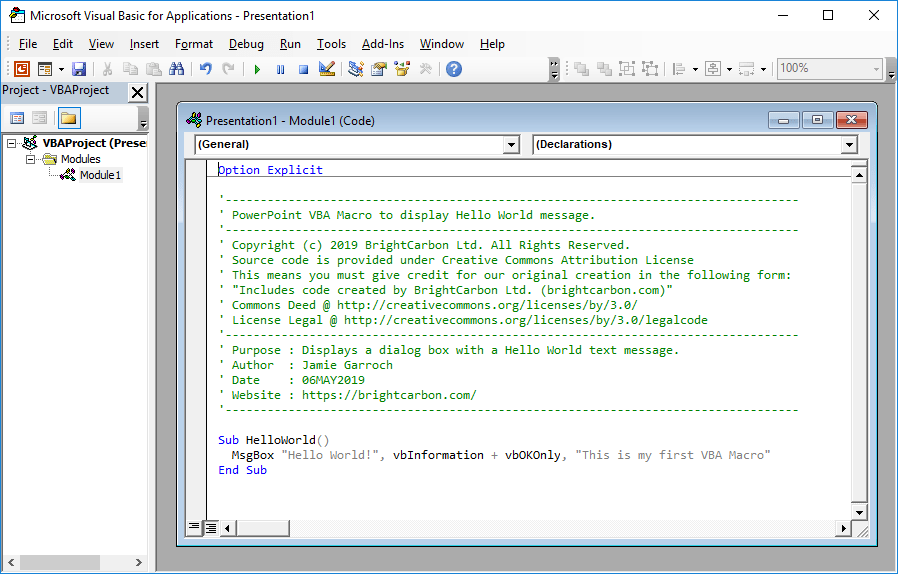Viewport: 898px width, 574px height.
Task: Open the Align dropdown arrow
Action: 695,69
